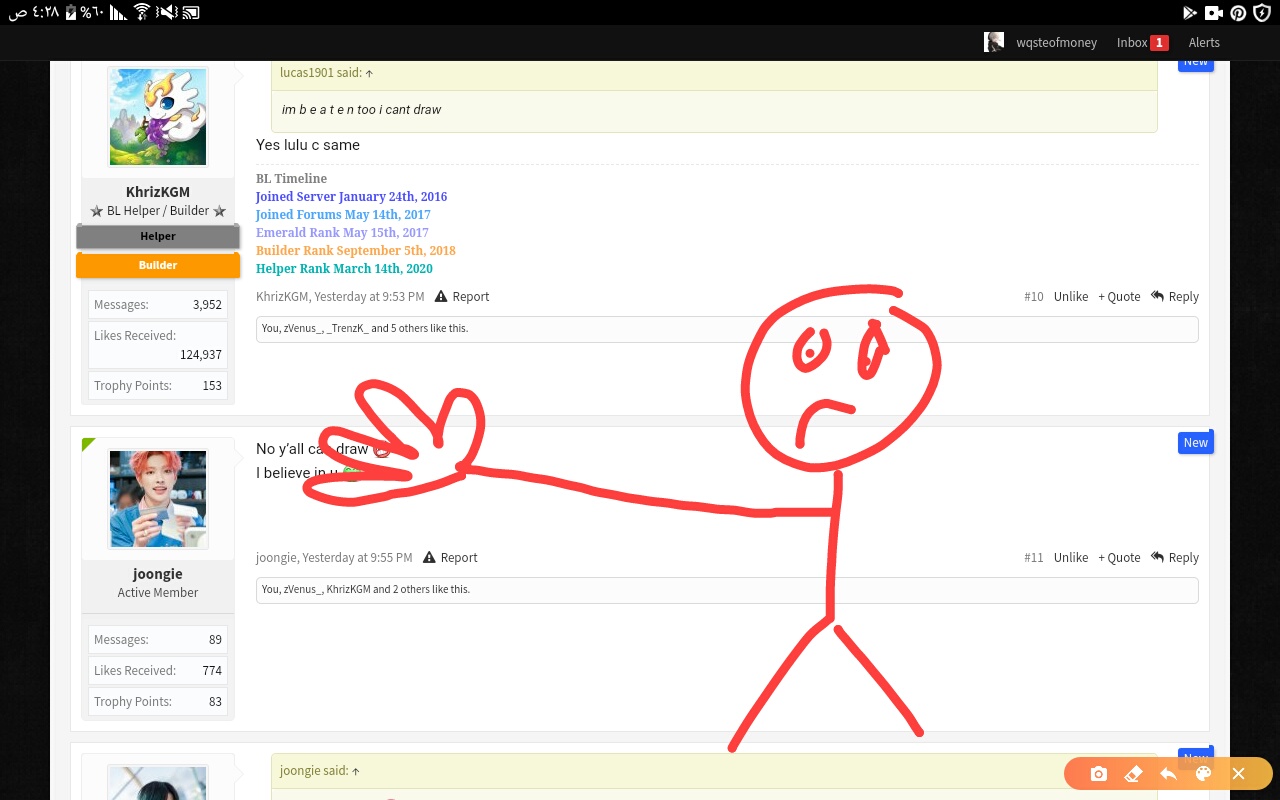
Task: Tap the camera capture icon in the orange toolbar
Action: [1099, 774]
